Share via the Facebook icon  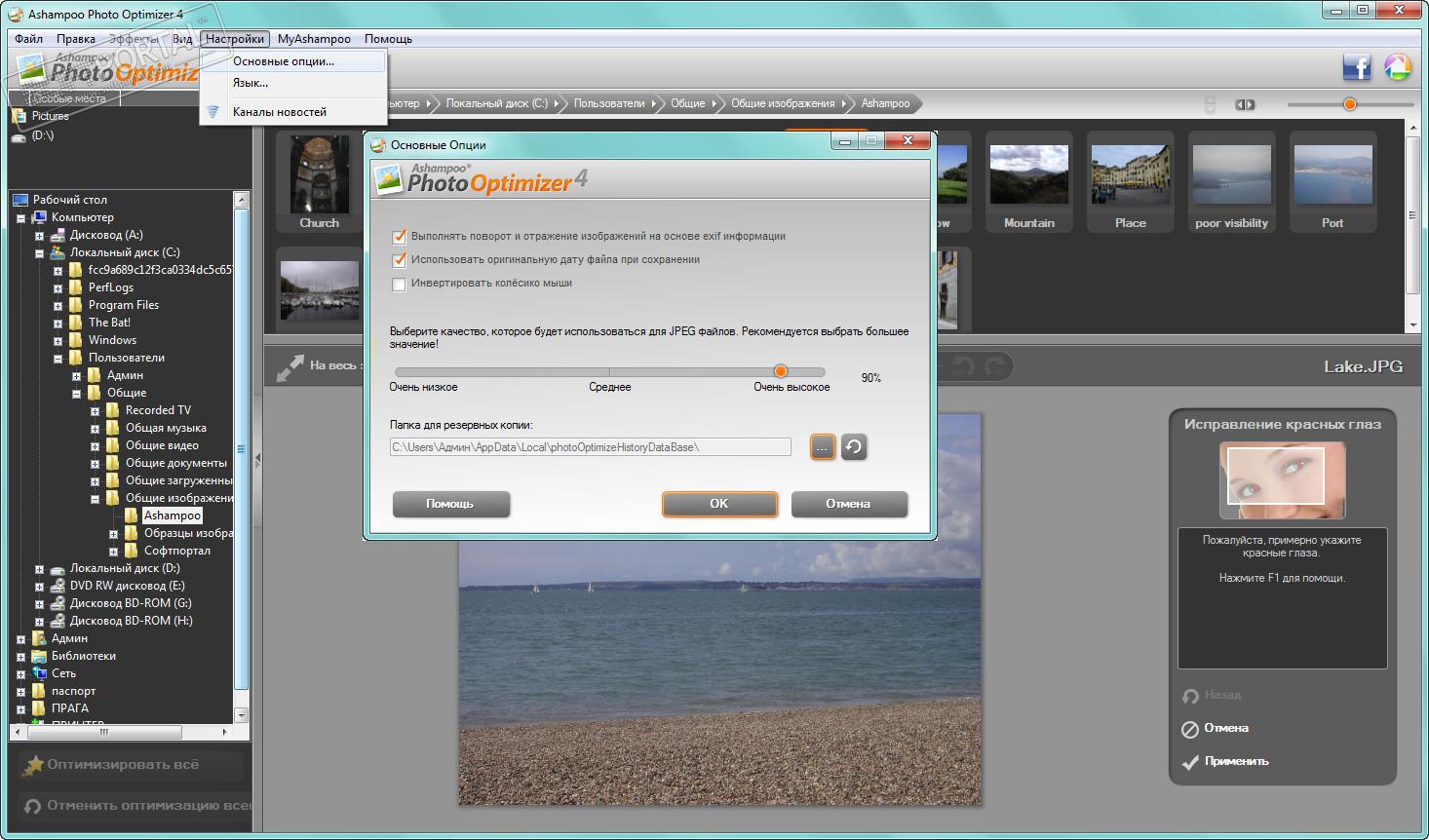click(1356, 66)
